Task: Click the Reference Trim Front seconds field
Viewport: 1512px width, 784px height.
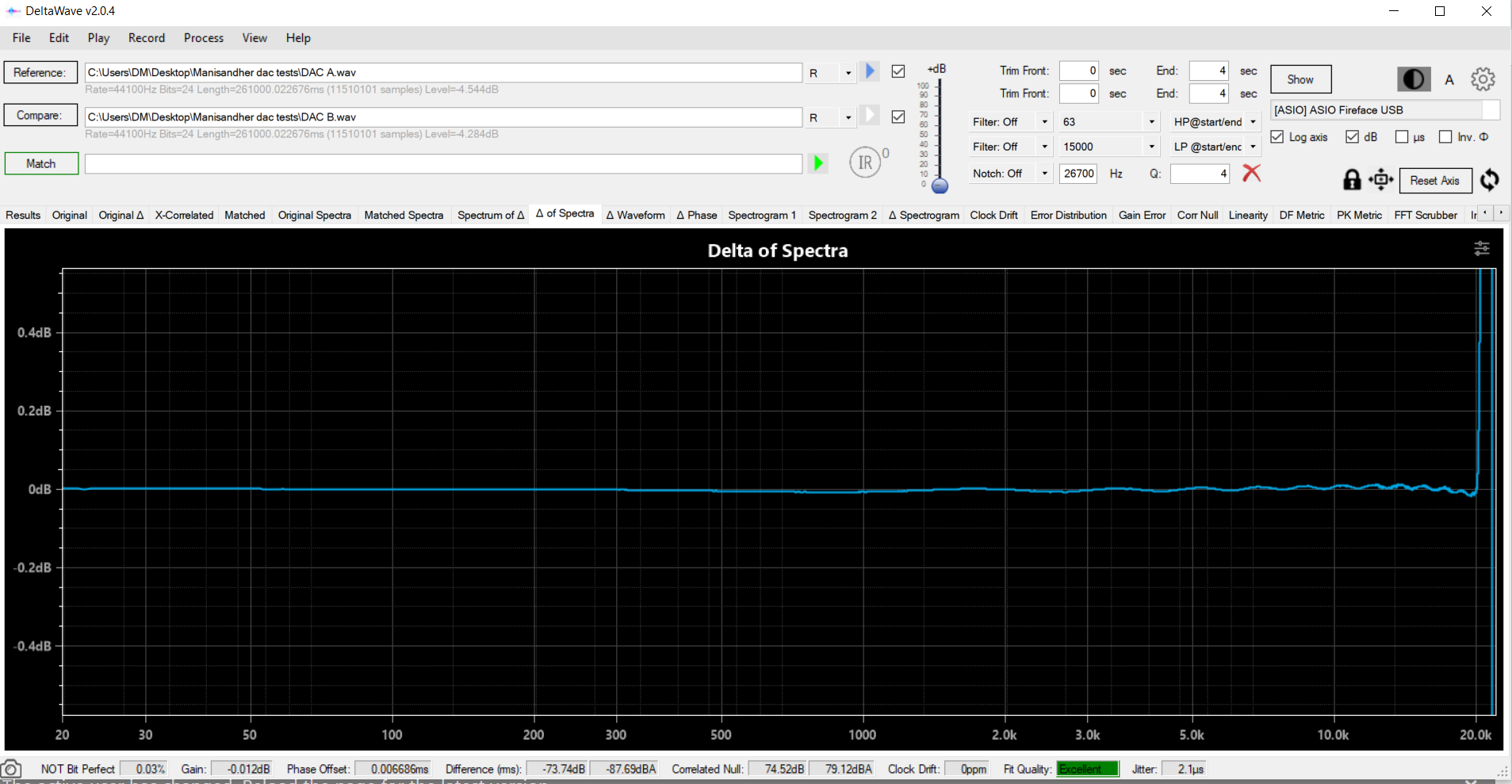Action: 1079,71
